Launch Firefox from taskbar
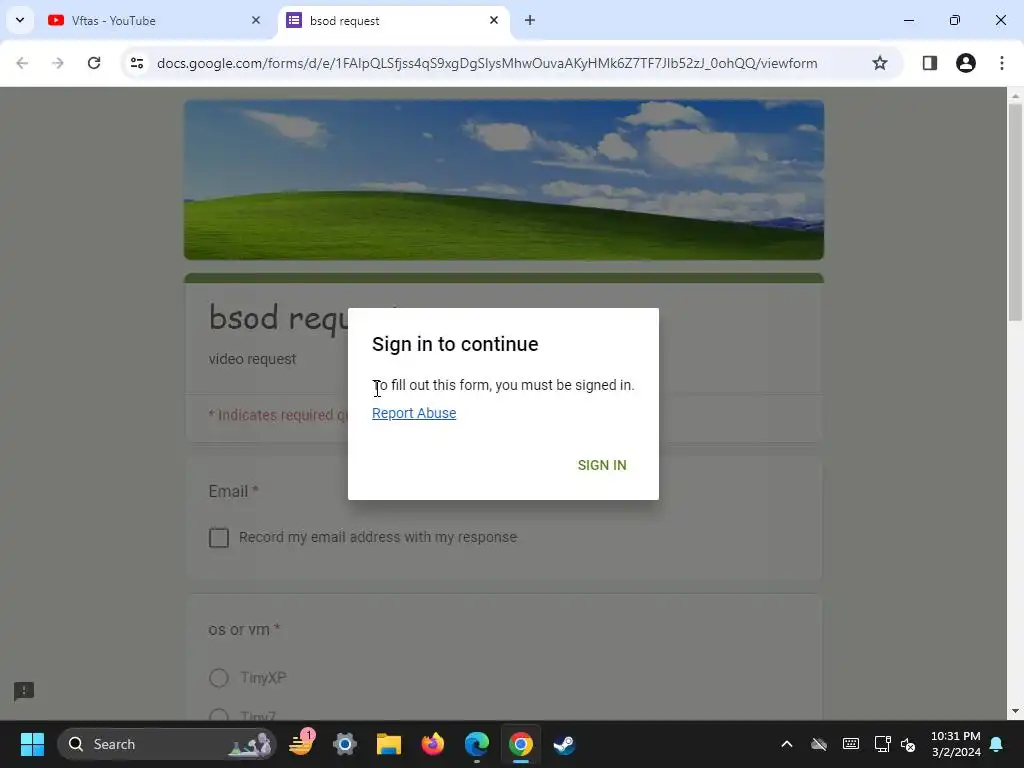1024x768 pixels. pyautogui.click(x=432, y=744)
